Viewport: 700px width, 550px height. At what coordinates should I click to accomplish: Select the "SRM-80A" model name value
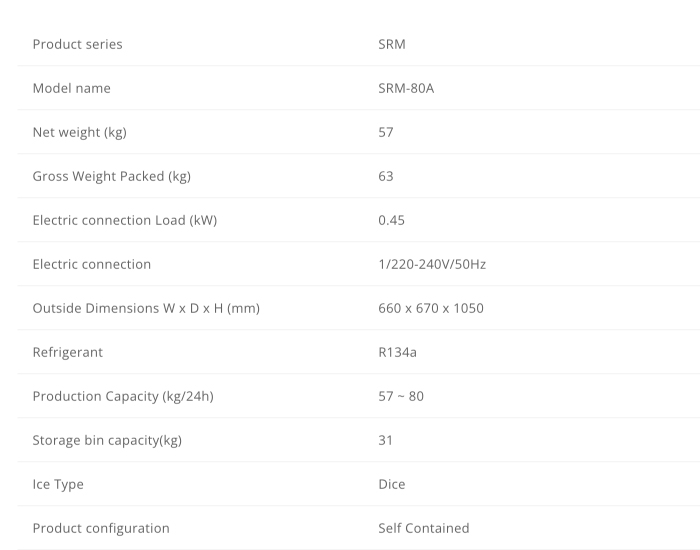coord(406,88)
